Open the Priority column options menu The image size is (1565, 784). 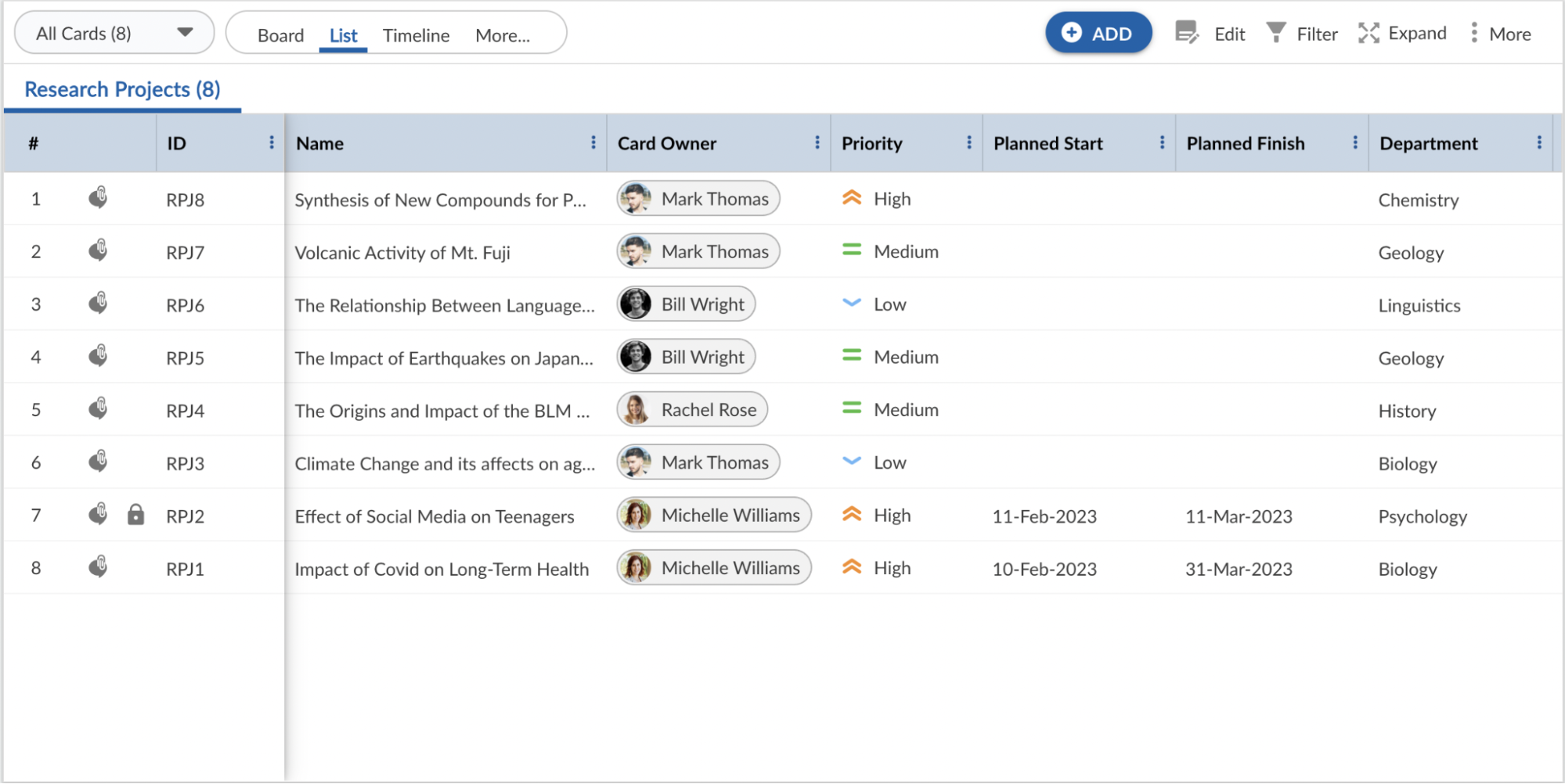(x=969, y=143)
